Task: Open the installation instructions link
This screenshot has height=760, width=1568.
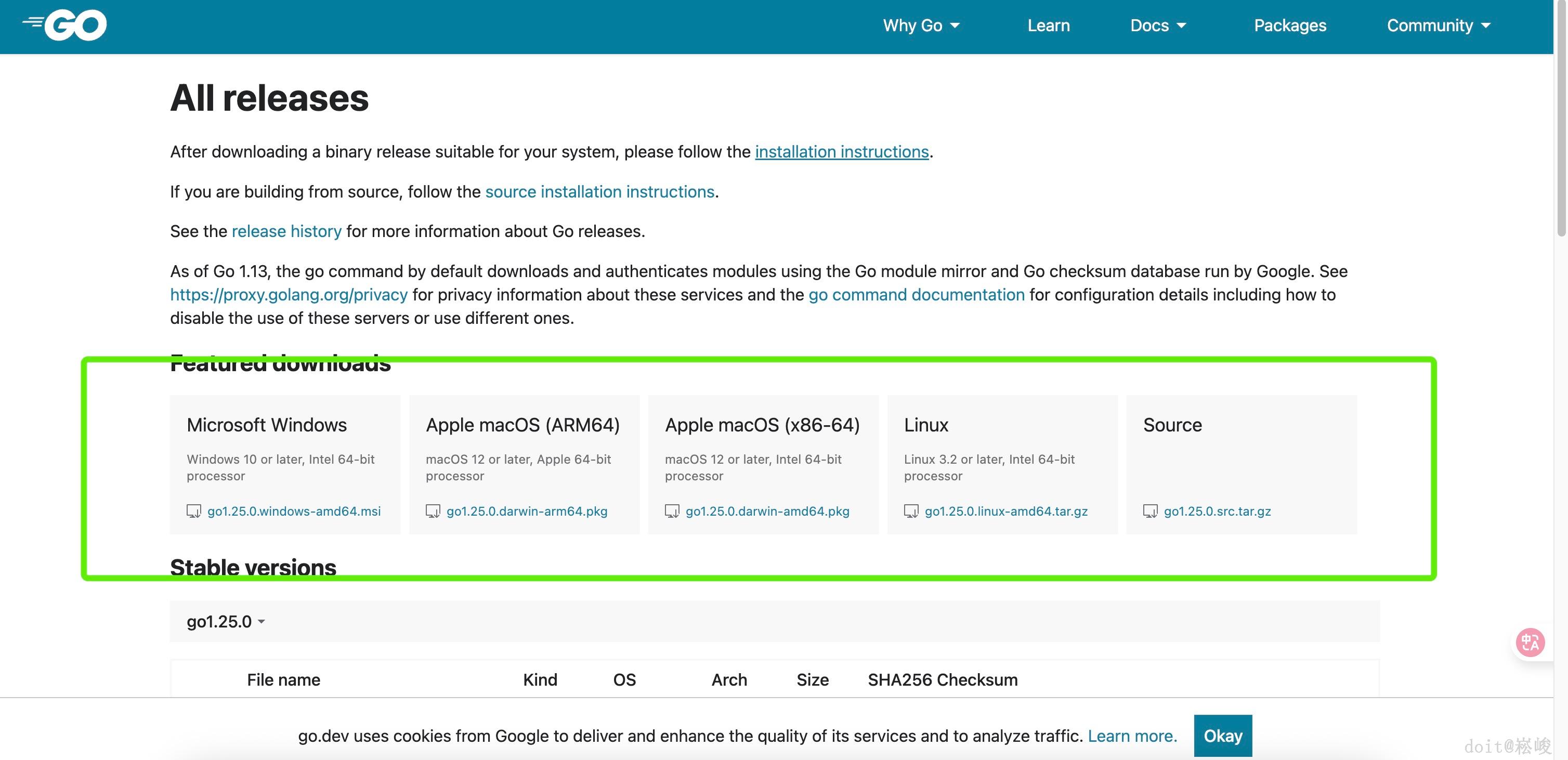Action: pyautogui.click(x=841, y=151)
